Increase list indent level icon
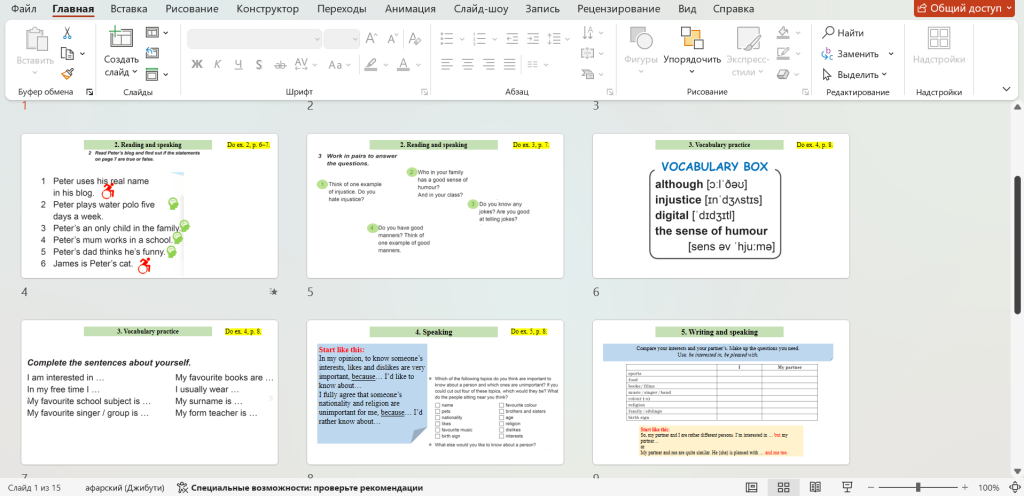The image size is (1024, 496). pyautogui.click(x=534, y=37)
